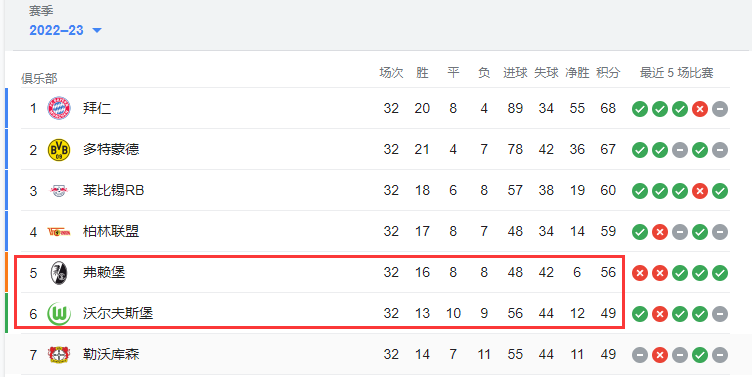This screenshot has width=752, height=377.
Task: Click Leverkusen's green win match icon
Action: [x=700, y=355]
